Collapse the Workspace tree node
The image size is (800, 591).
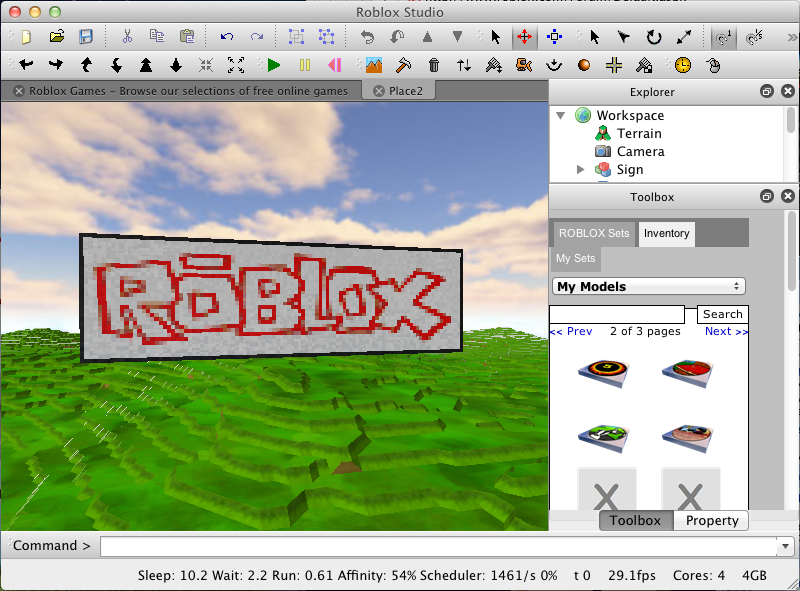(561, 115)
